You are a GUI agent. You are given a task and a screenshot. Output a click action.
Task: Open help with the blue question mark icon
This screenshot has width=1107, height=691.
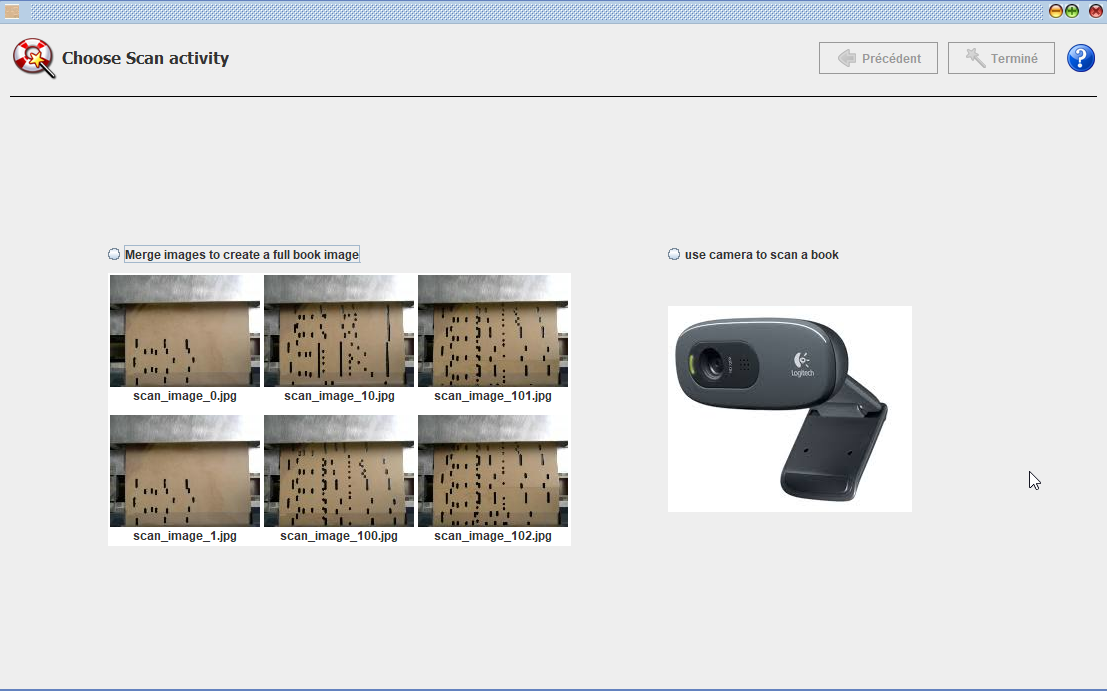coord(1081,59)
